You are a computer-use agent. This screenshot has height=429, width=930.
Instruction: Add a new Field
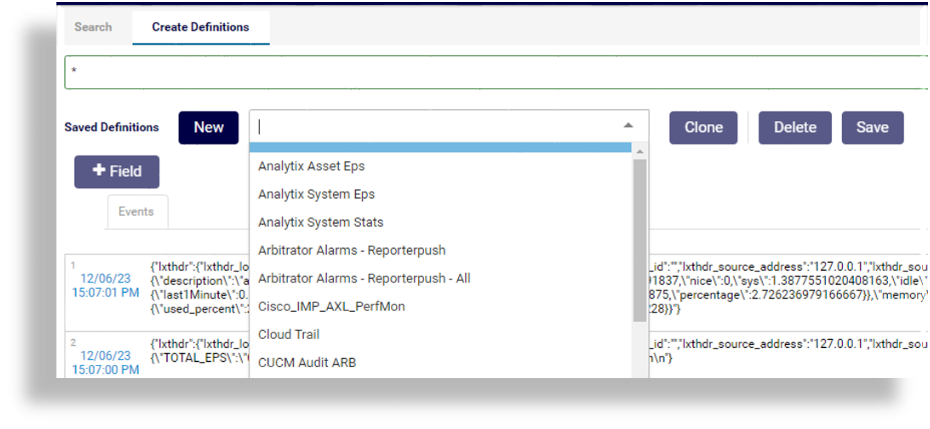116,171
